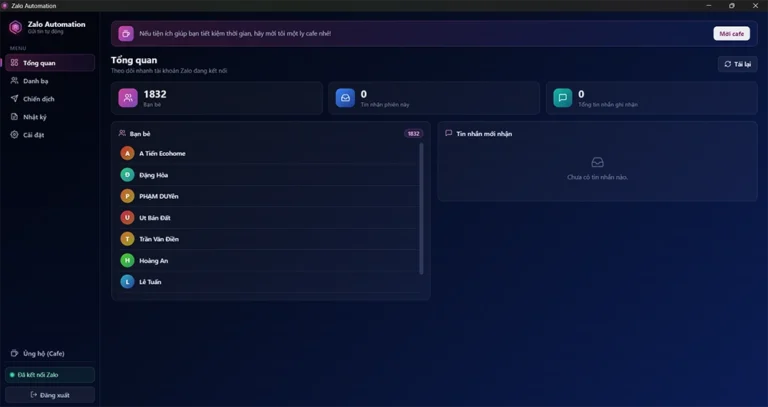Go to Chiến dịch campaigns
Image resolution: width=768 pixels, height=407 pixels.
click(x=50, y=99)
